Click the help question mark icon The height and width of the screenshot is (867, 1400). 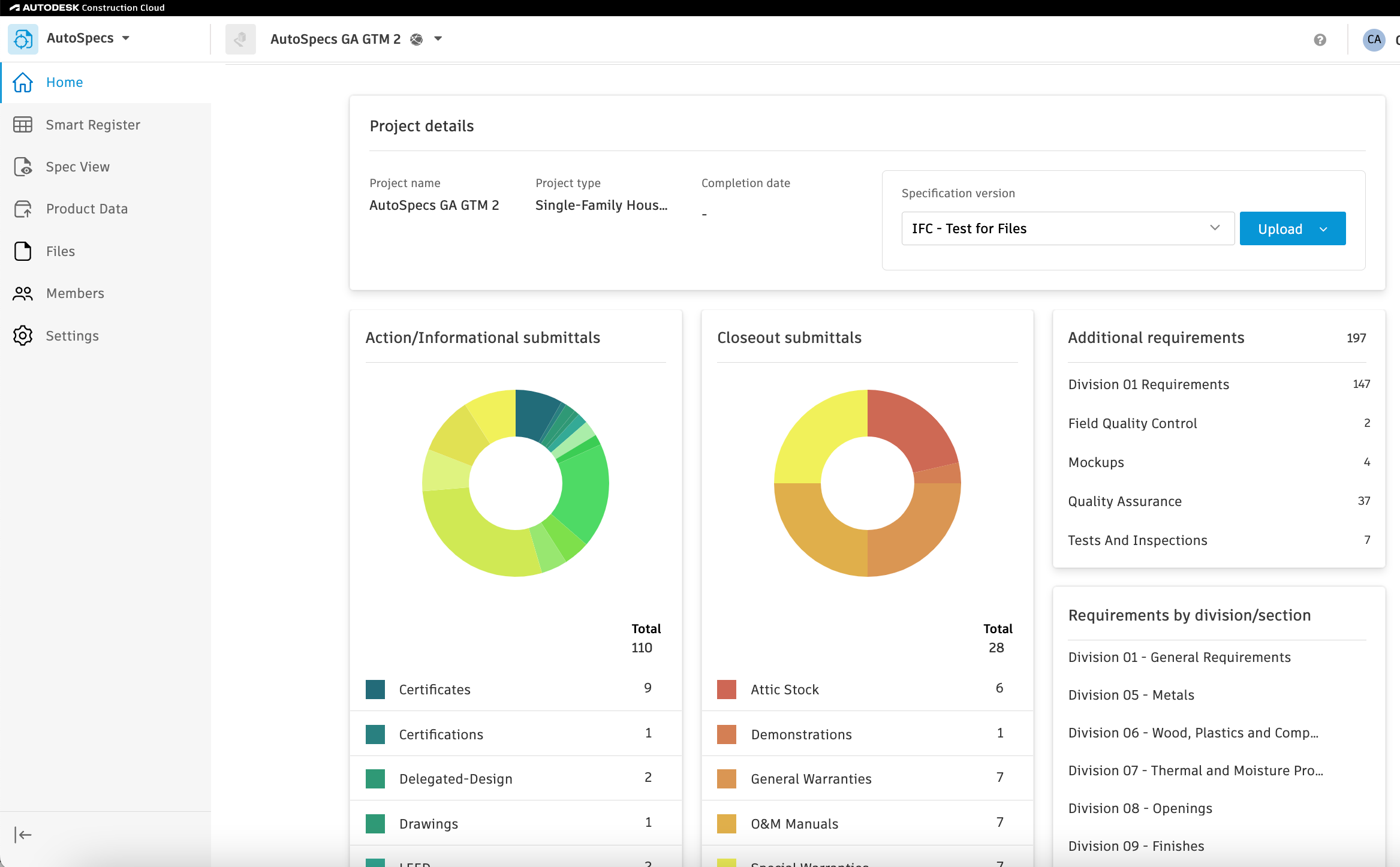coord(1320,40)
